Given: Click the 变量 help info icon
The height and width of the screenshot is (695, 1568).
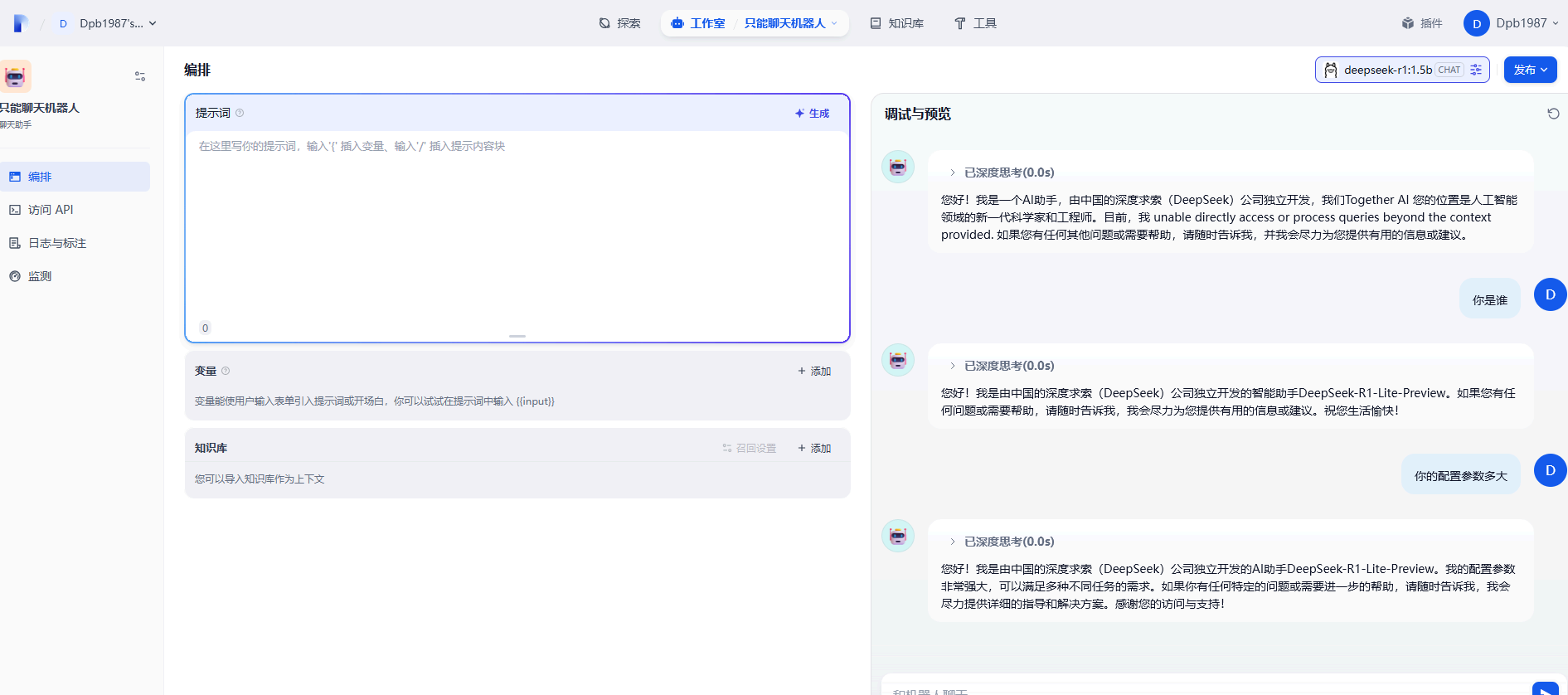Looking at the screenshot, I should [226, 371].
